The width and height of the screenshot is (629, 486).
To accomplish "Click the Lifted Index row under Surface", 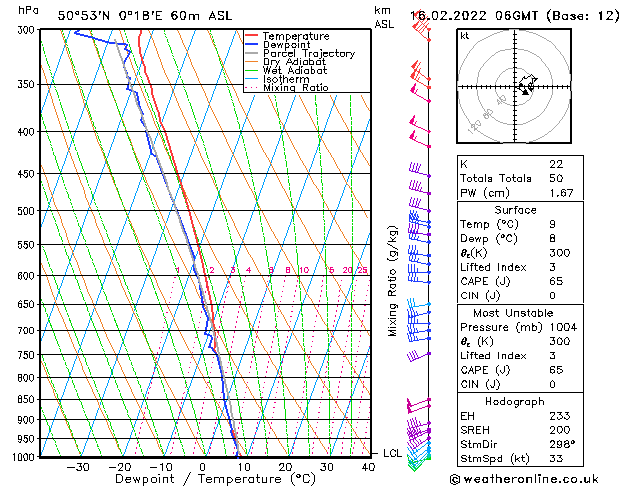I will tap(520, 267).
